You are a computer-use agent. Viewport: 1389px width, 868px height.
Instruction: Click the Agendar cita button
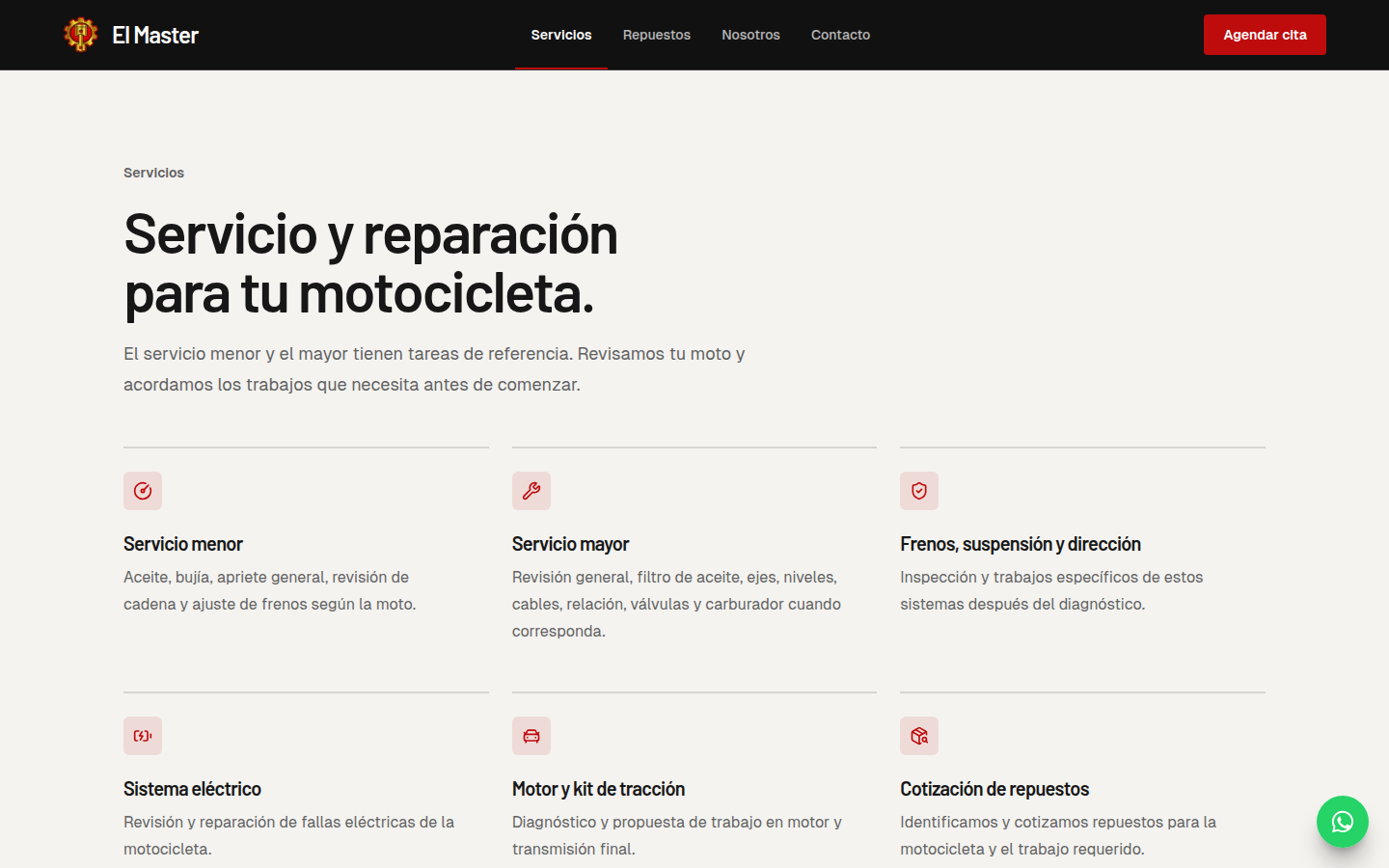[x=1265, y=35]
